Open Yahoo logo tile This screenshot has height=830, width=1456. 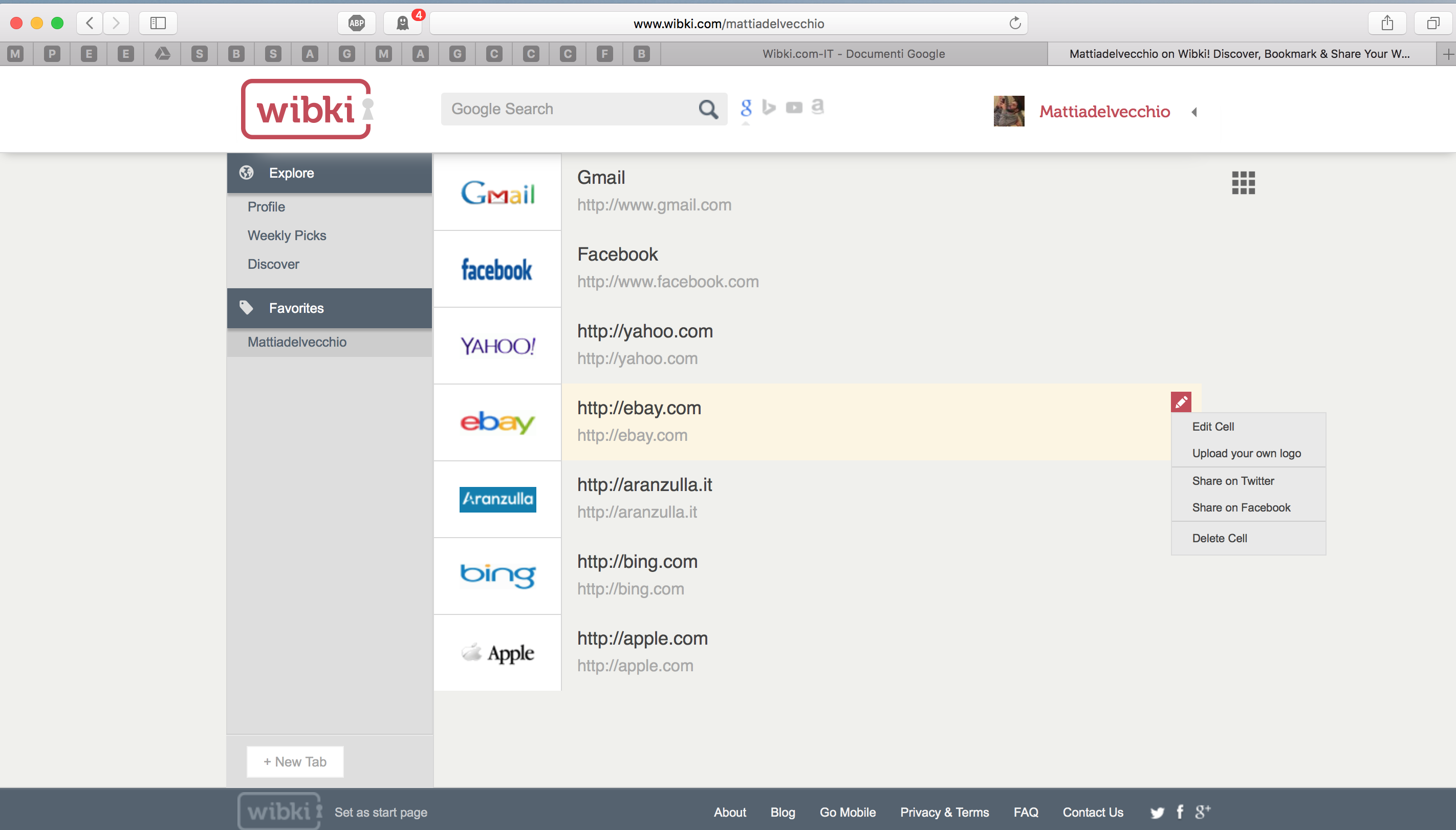tap(497, 346)
